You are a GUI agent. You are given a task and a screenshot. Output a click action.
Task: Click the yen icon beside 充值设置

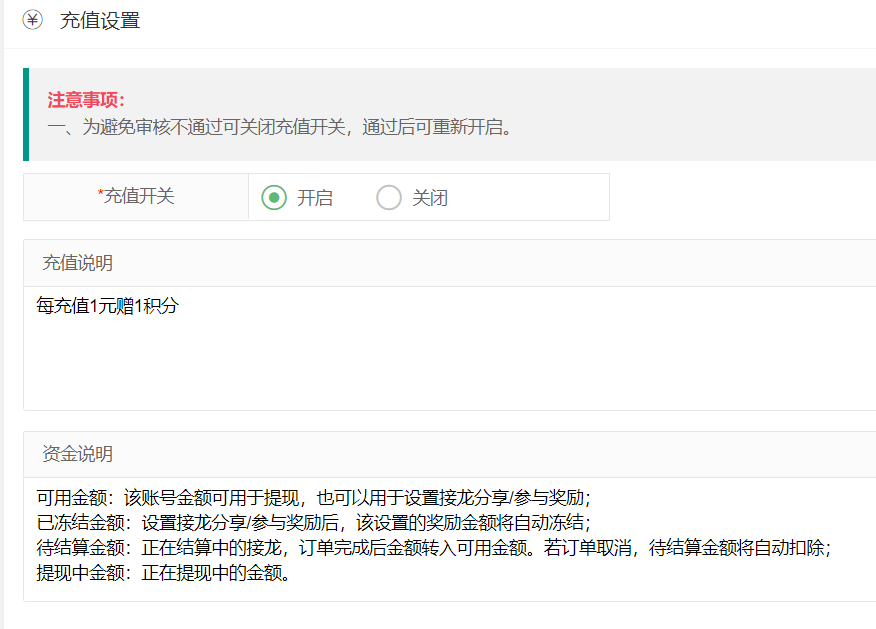(x=32, y=20)
